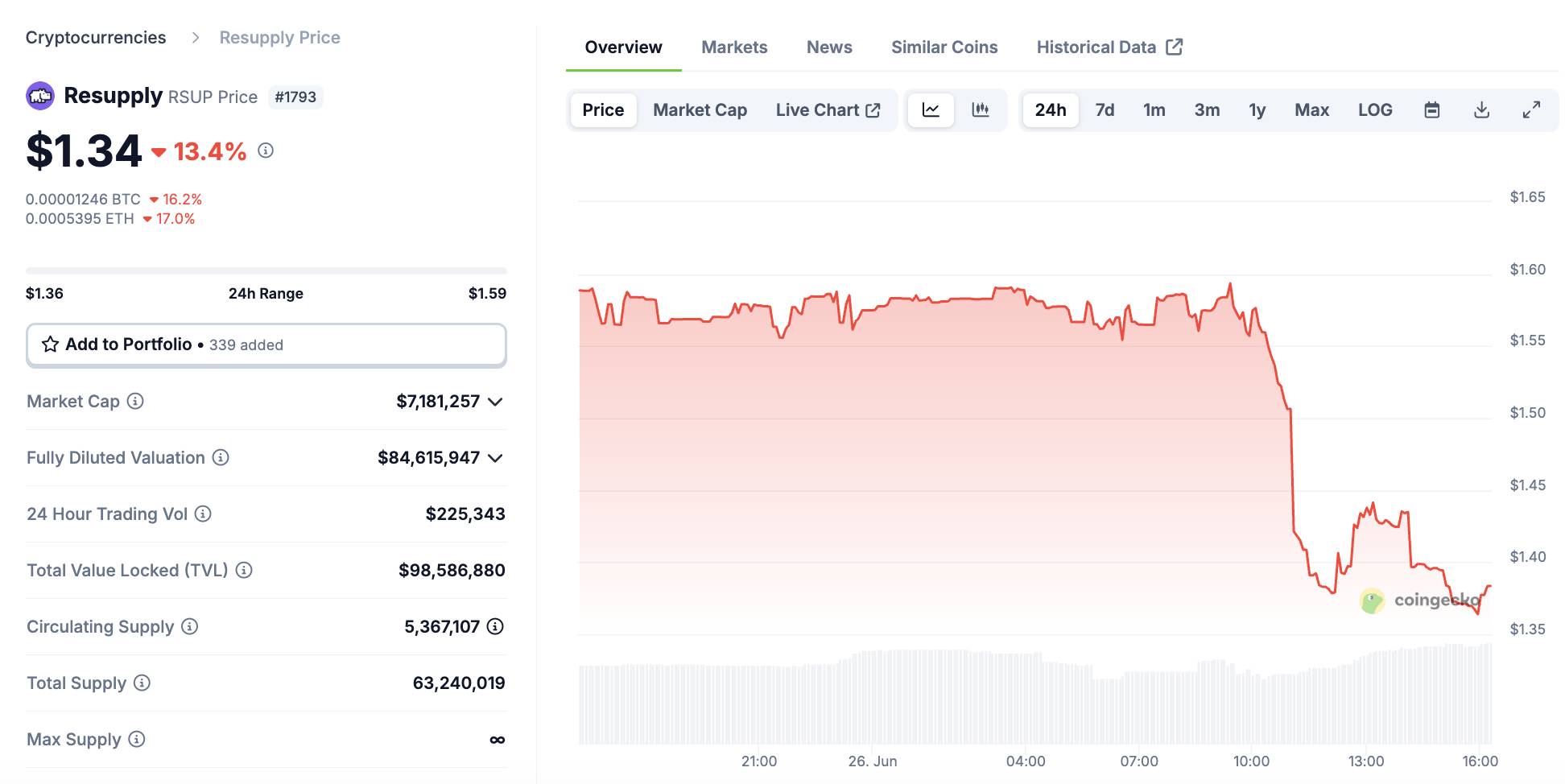Open the calendar date range picker icon
The width and height of the screenshot is (1565, 784).
point(1431,110)
